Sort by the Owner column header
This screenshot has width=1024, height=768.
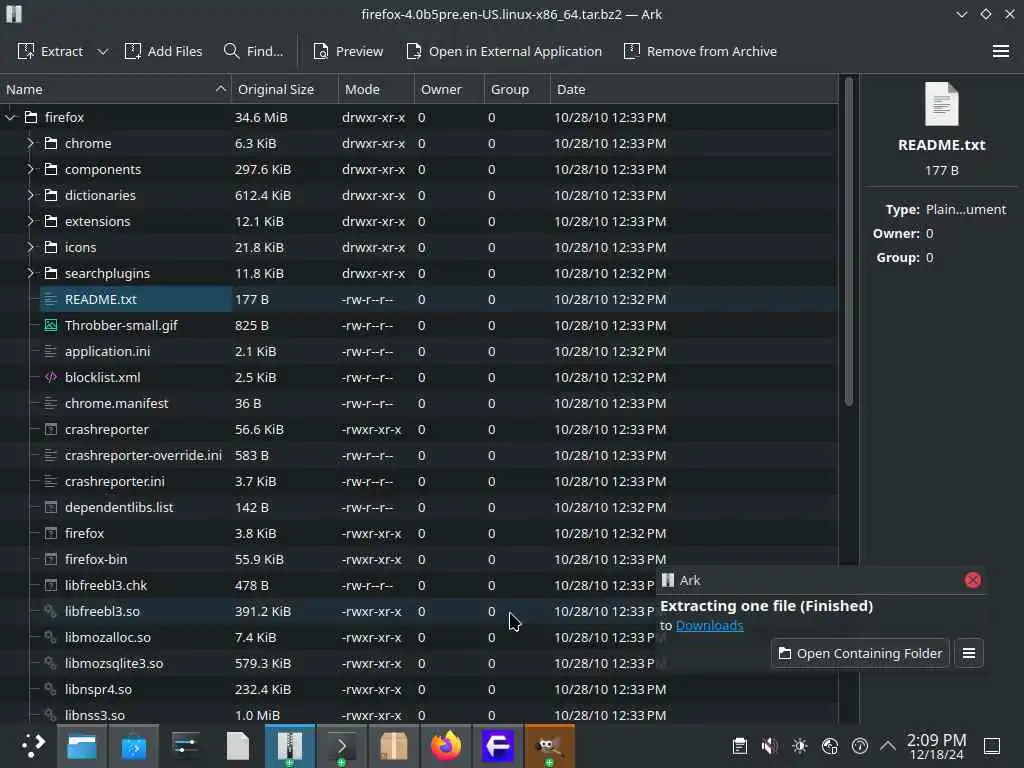449,89
